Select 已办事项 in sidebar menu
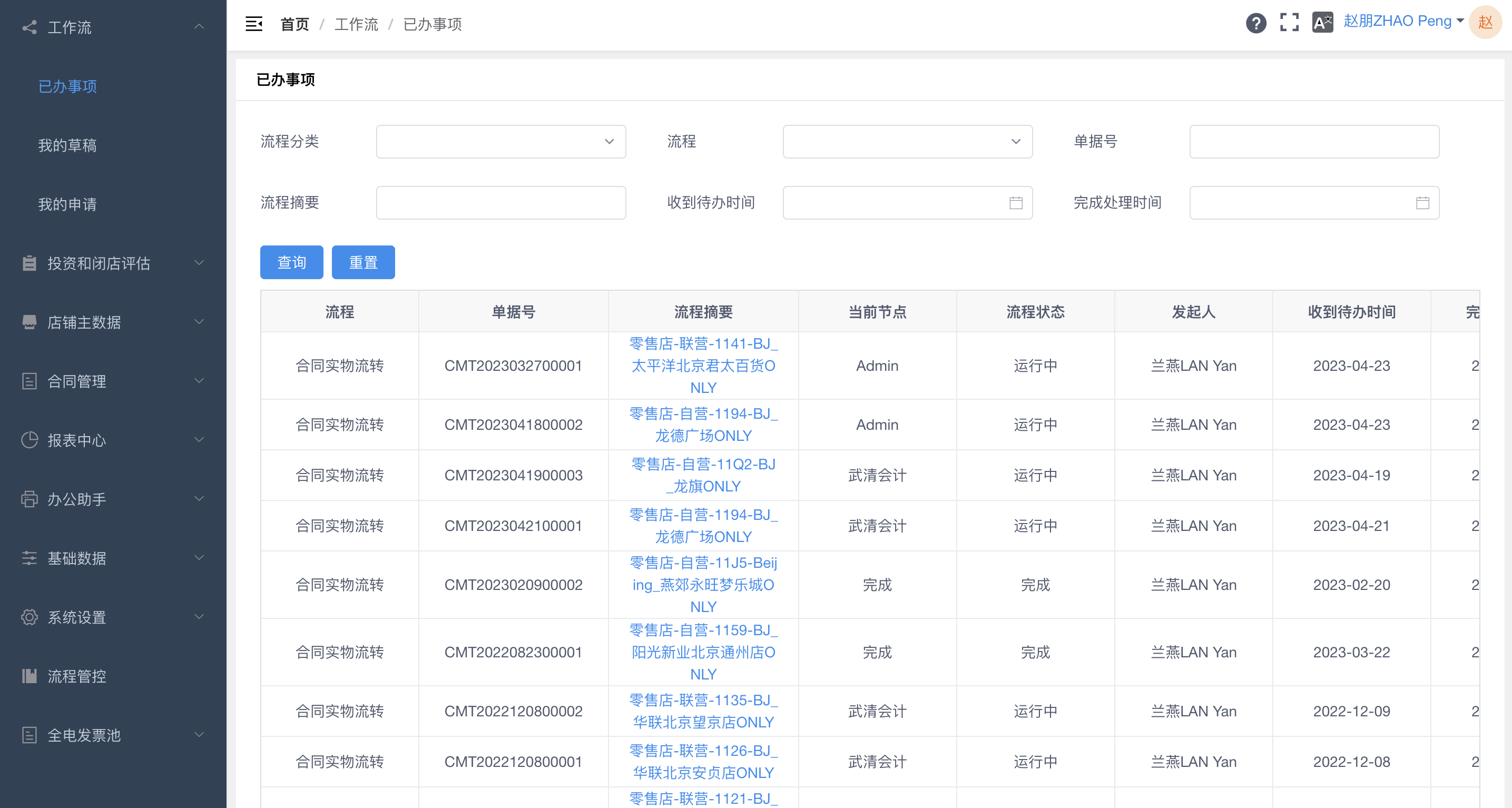Screen dimensions: 1512x808 [x=67, y=86]
